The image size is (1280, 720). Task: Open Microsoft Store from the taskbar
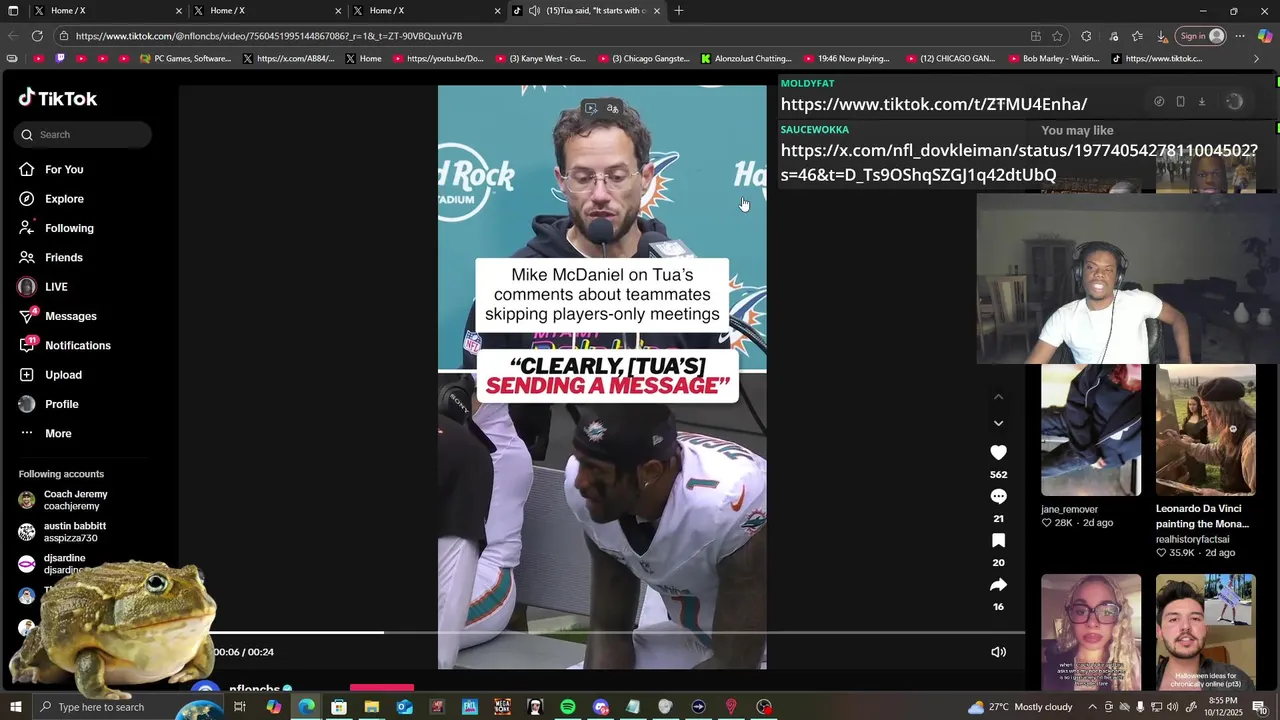pyautogui.click(x=338, y=707)
